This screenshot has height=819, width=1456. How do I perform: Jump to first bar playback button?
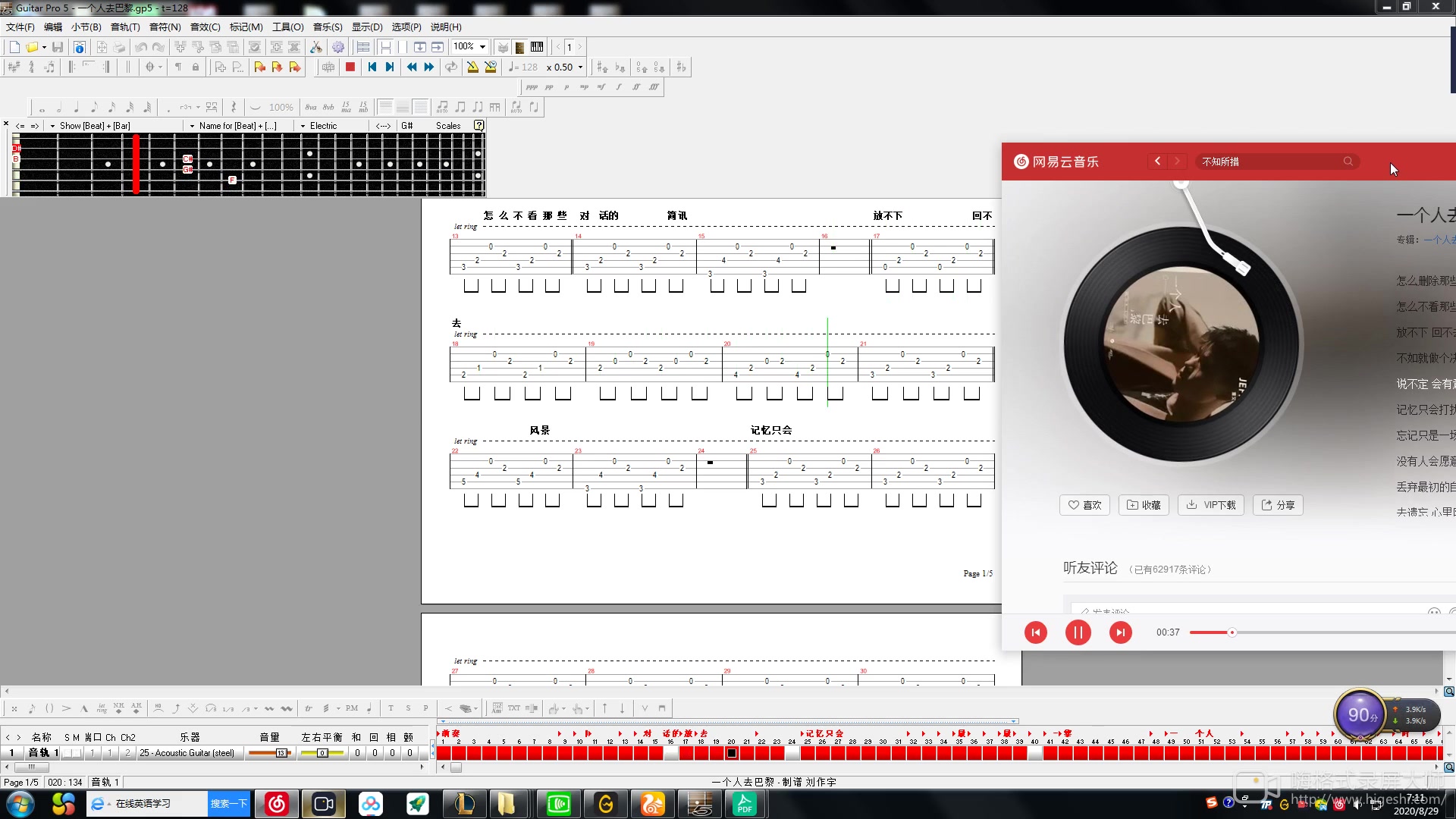click(x=372, y=67)
